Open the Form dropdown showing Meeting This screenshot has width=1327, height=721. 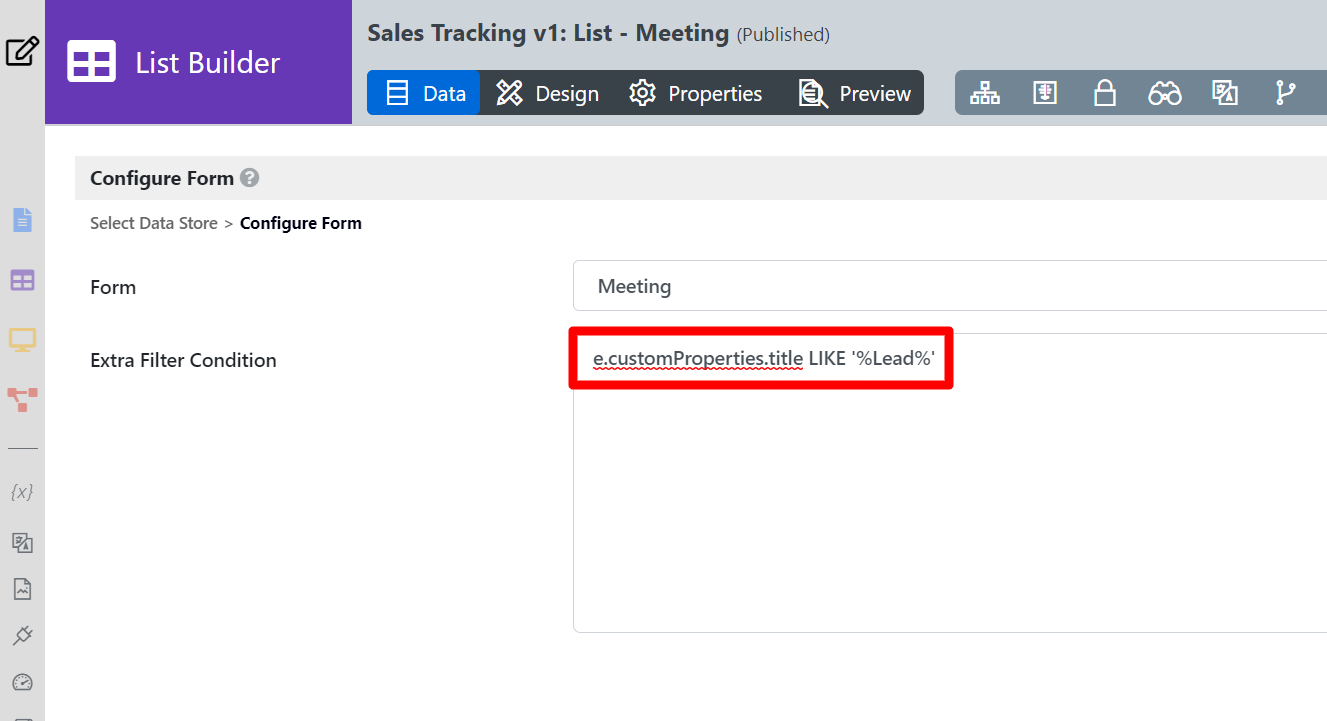click(950, 286)
